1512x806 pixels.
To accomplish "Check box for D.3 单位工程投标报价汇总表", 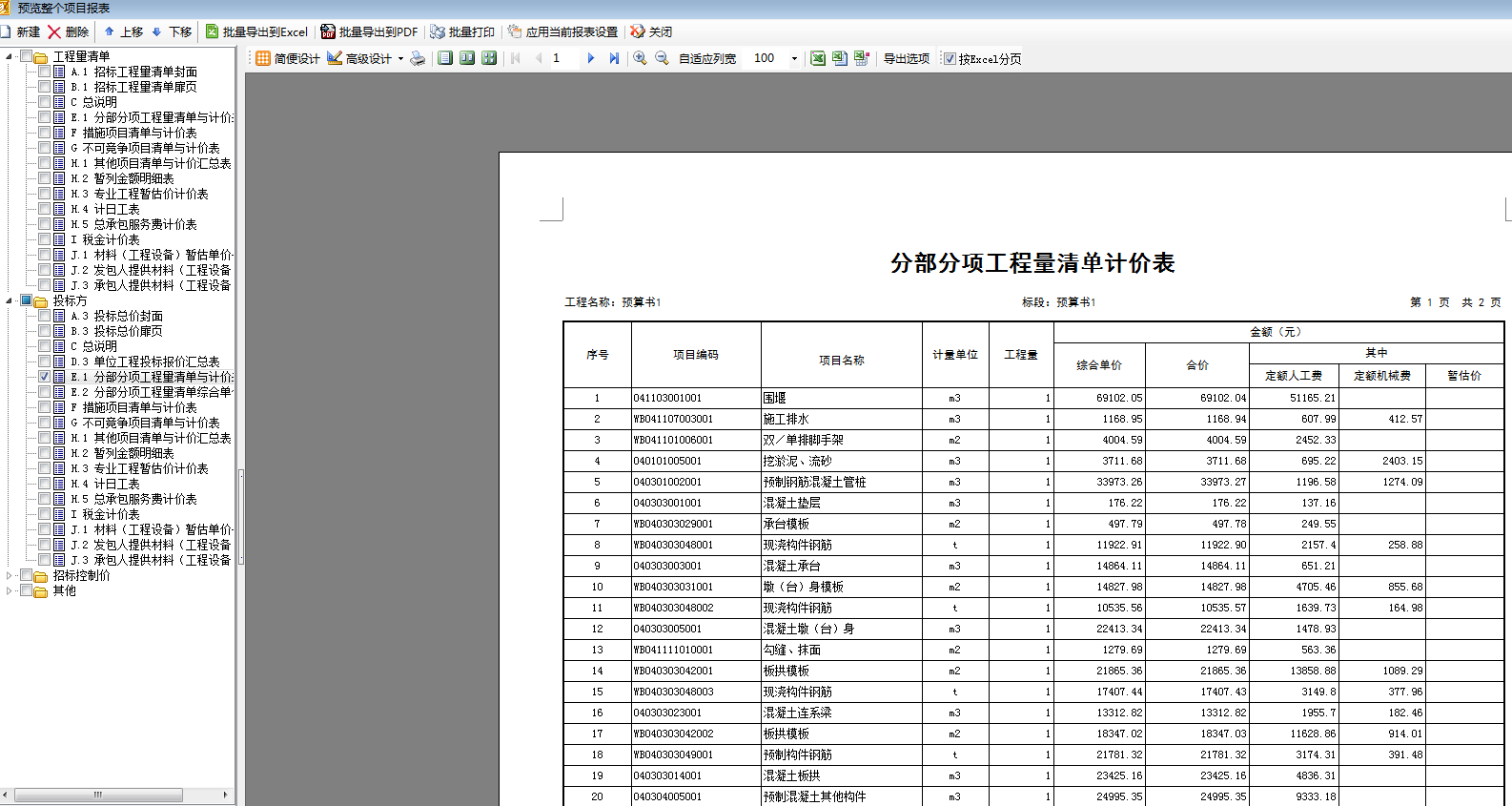I will click(x=44, y=362).
